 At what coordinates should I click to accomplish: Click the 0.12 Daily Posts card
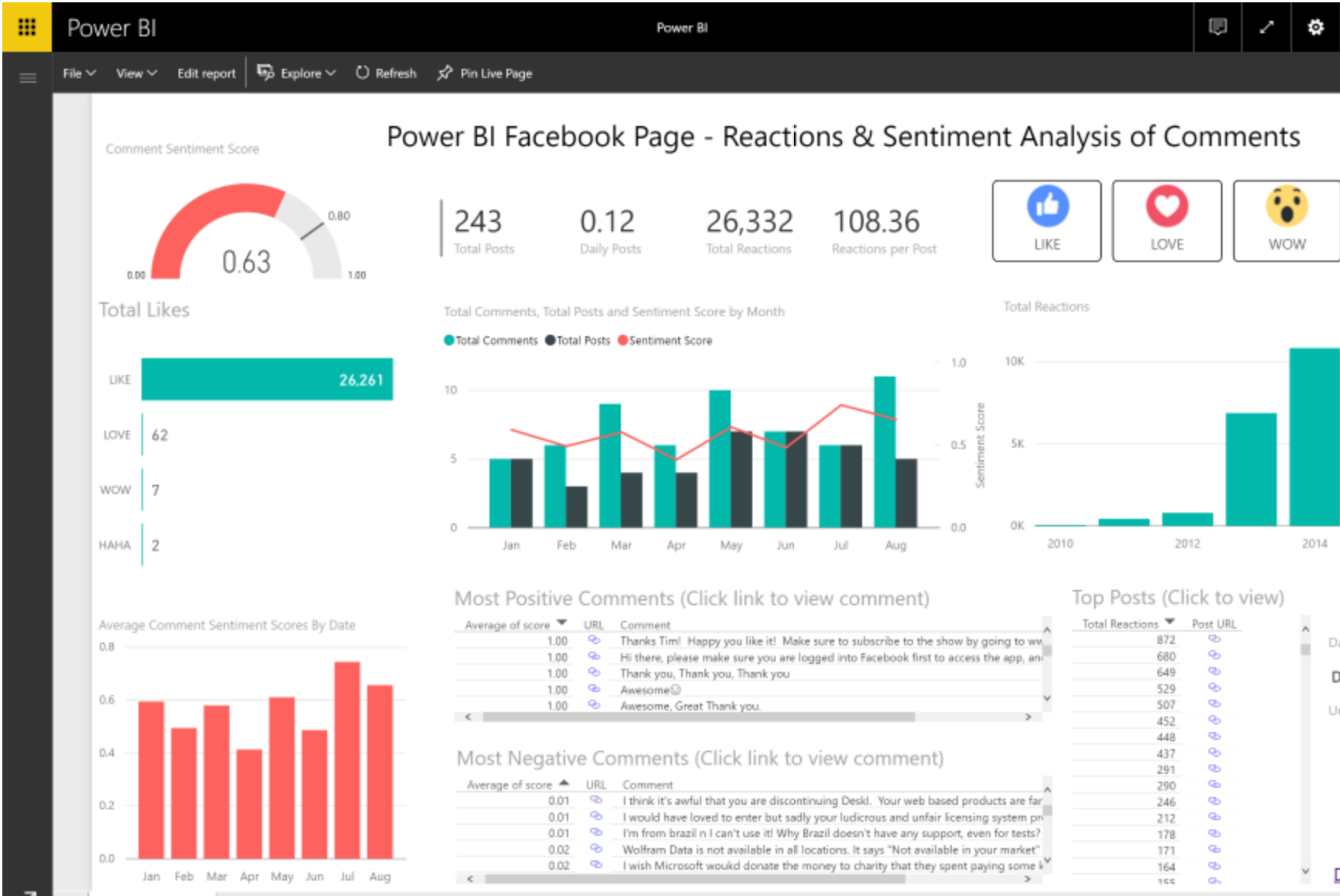tap(610, 230)
